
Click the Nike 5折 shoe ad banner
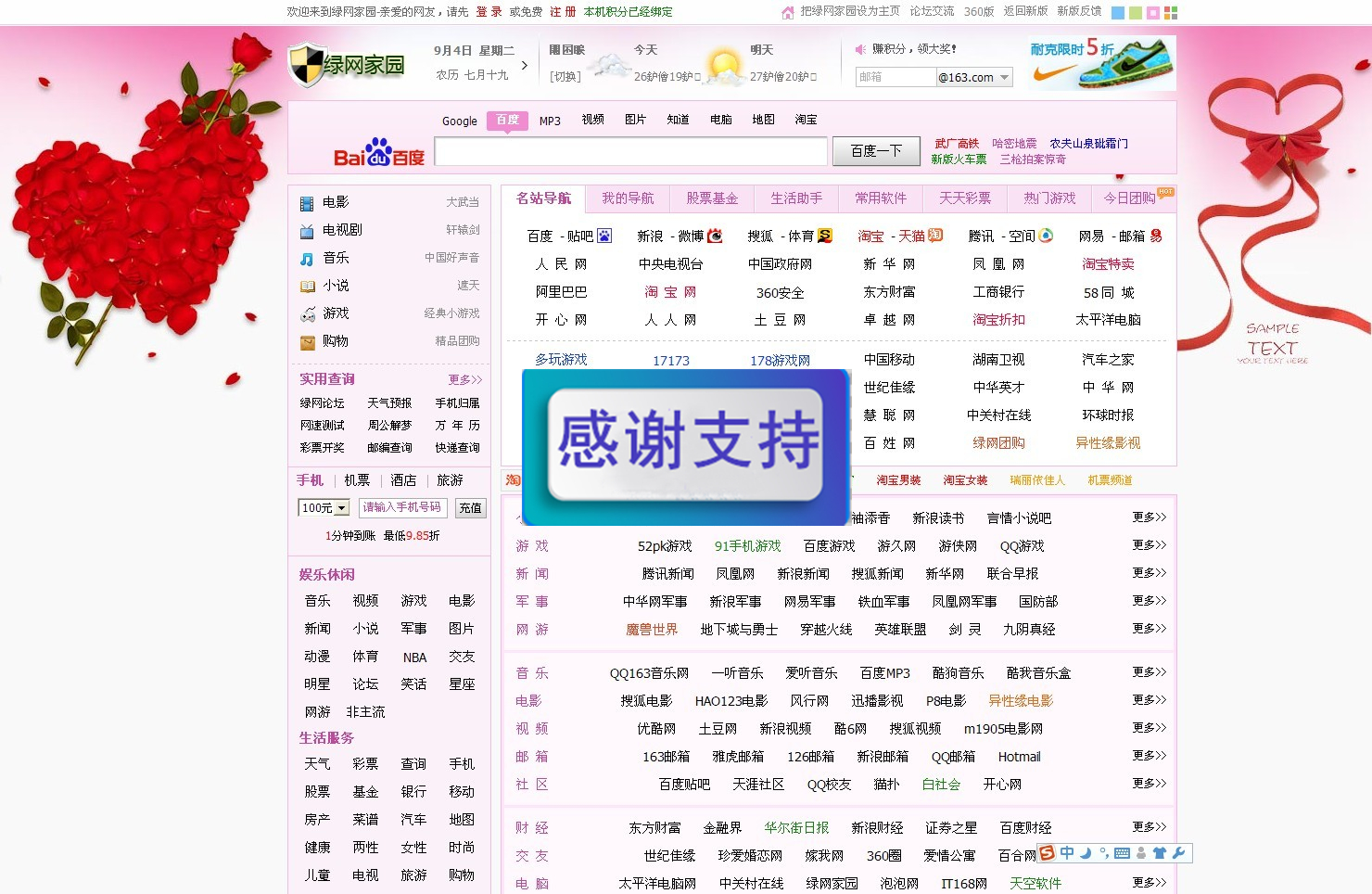(x=1101, y=63)
